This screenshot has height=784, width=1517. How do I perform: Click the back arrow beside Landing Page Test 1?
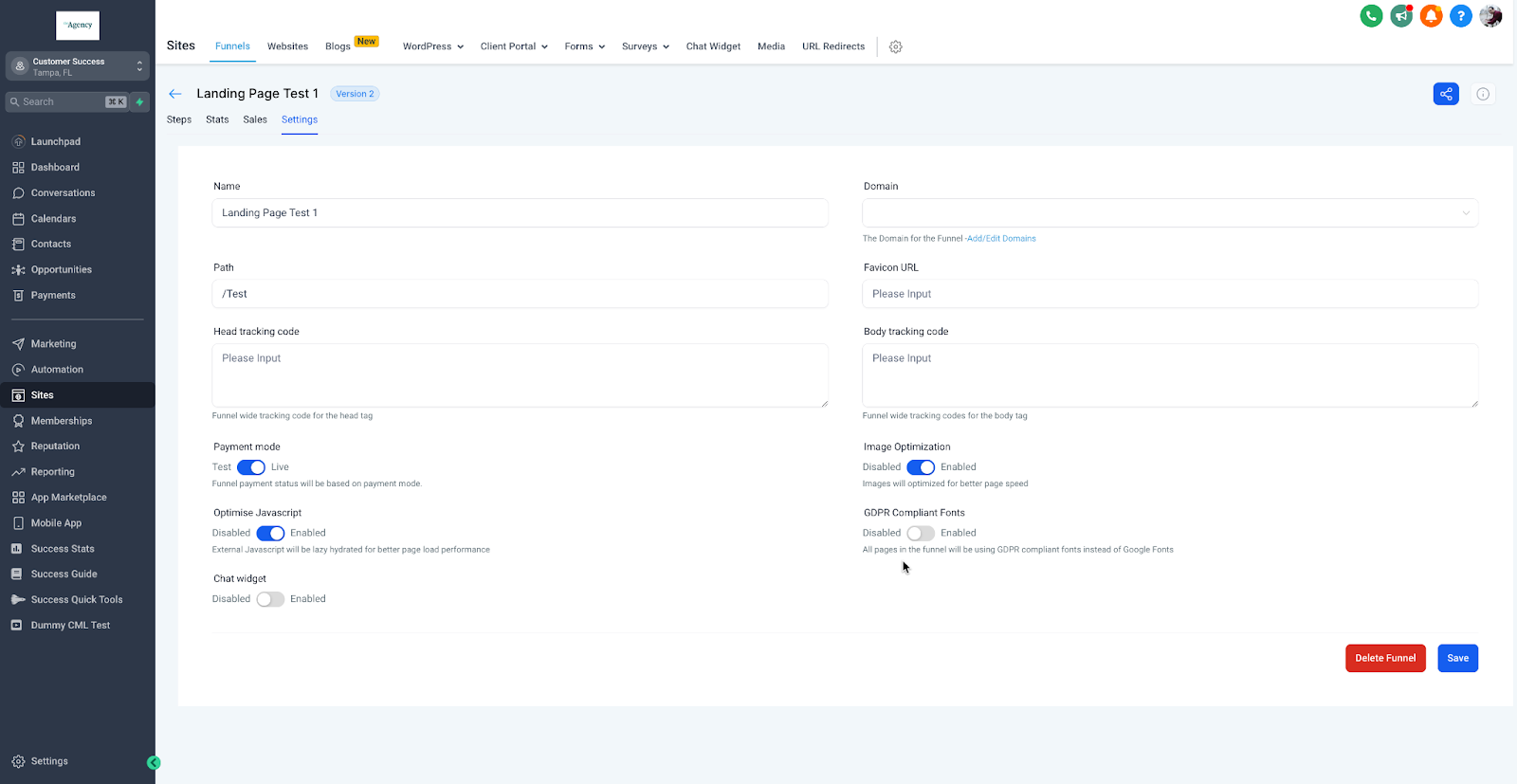(175, 94)
